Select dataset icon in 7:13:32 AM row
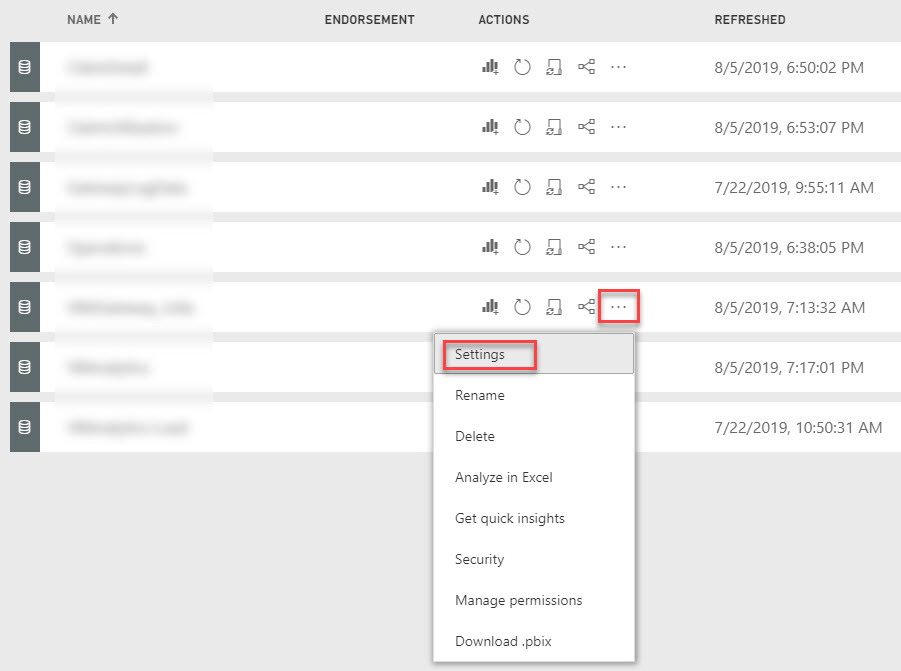 pyautogui.click(x=25, y=307)
